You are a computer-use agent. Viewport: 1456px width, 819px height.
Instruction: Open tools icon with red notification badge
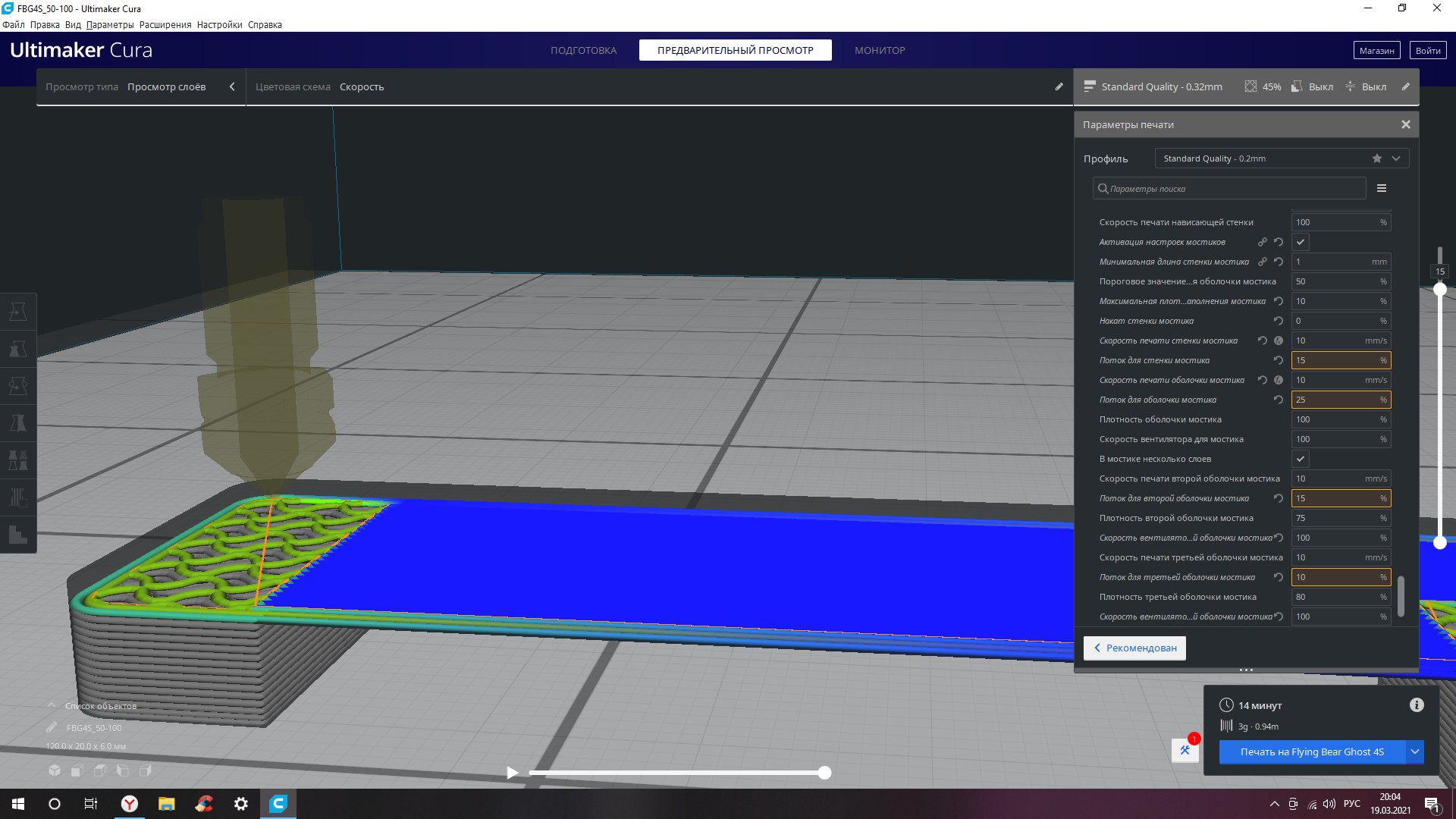point(1185,750)
